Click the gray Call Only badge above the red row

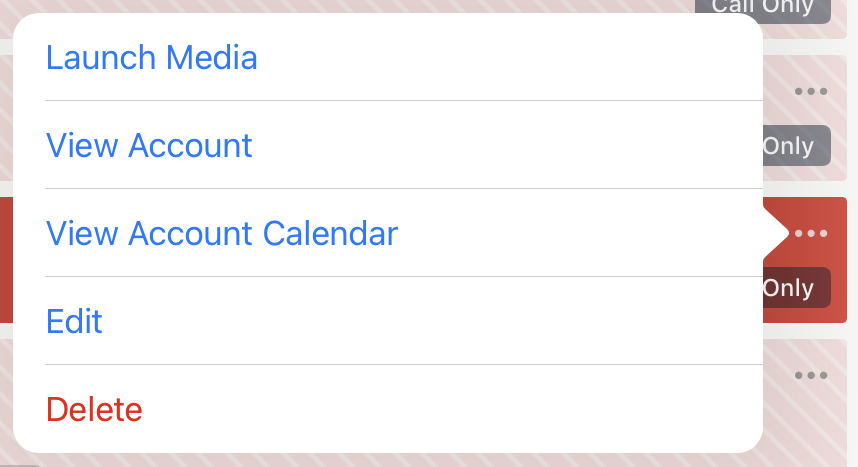(x=796, y=146)
